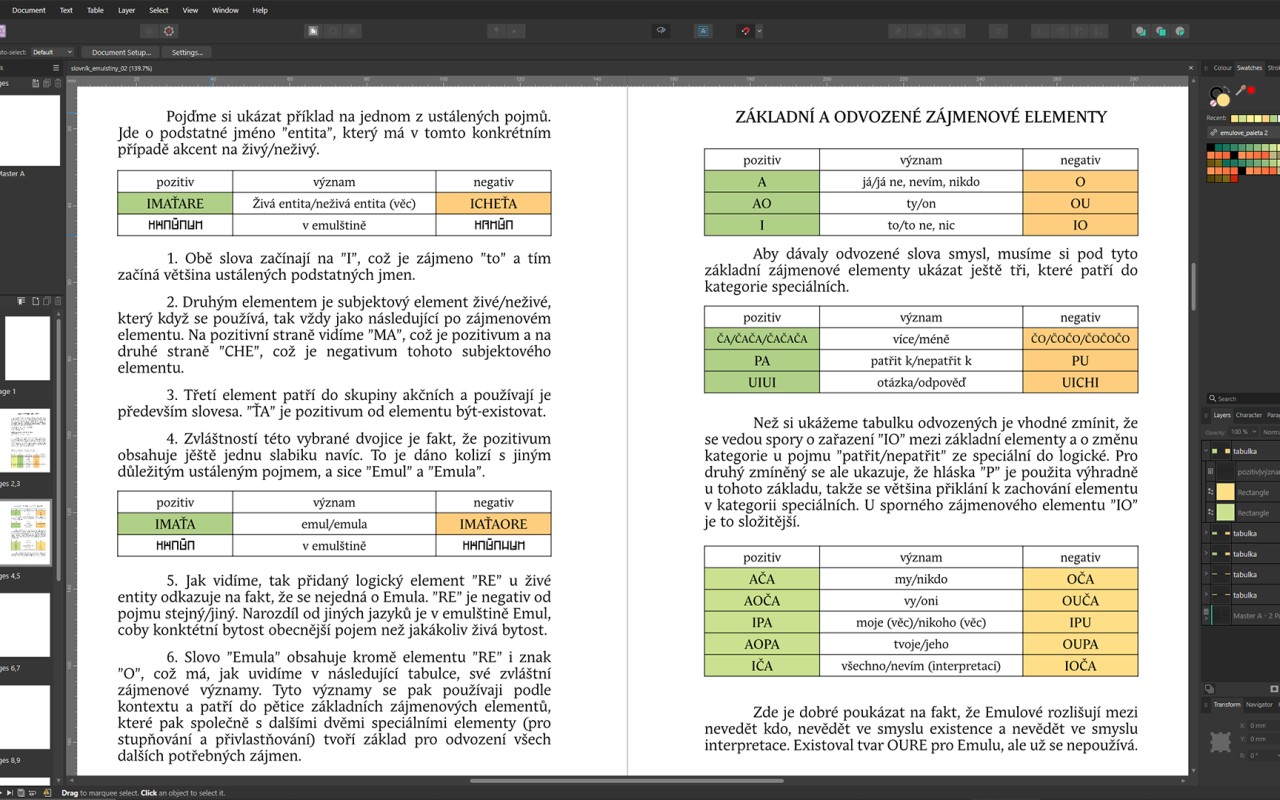Screen dimensions: 1280x800
Task: Select the Pages 4,5 spread thumbnail
Action: [x=27, y=533]
